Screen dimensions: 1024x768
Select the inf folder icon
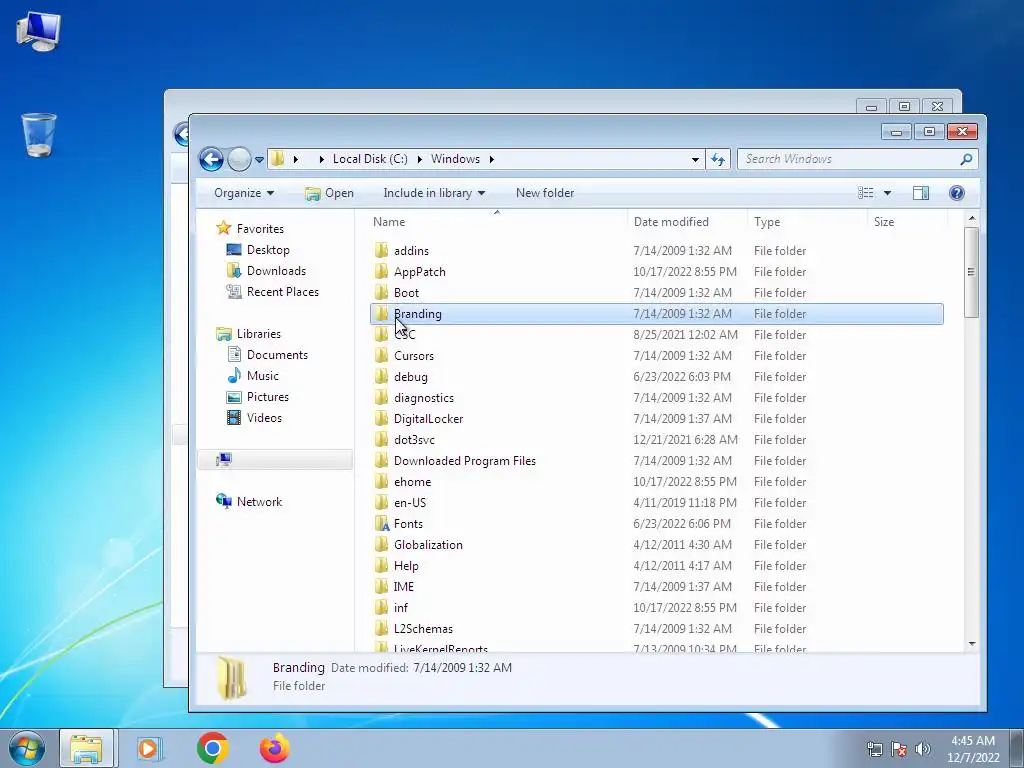pos(382,607)
